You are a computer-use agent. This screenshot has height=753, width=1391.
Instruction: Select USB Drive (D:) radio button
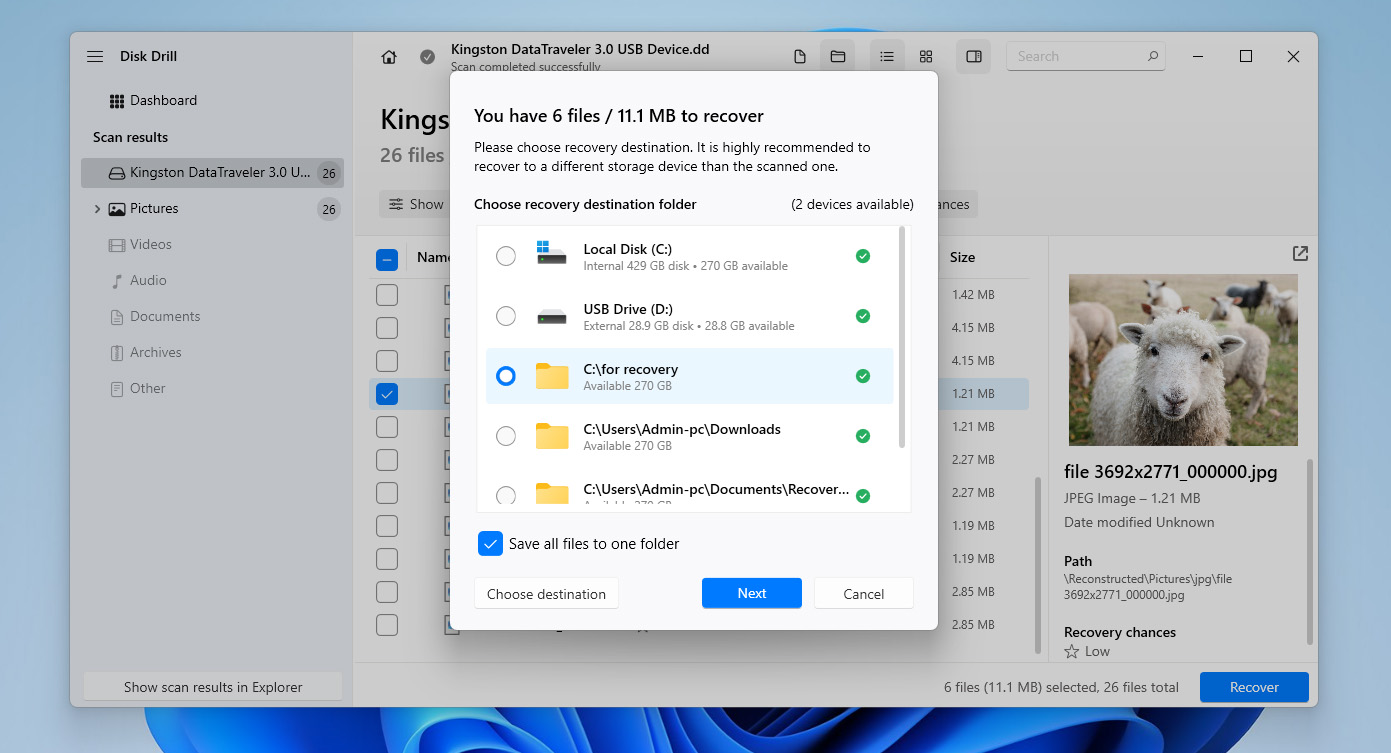(506, 316)
